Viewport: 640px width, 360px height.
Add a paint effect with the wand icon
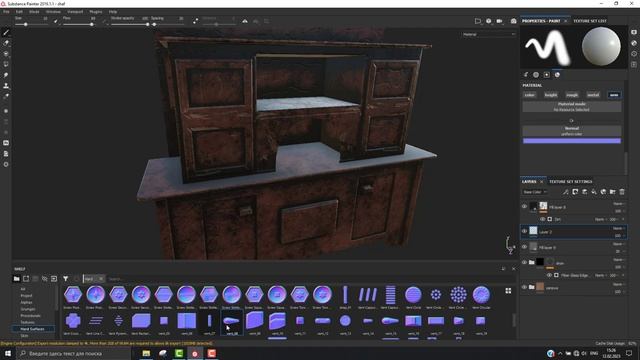[x=566, y=192]
